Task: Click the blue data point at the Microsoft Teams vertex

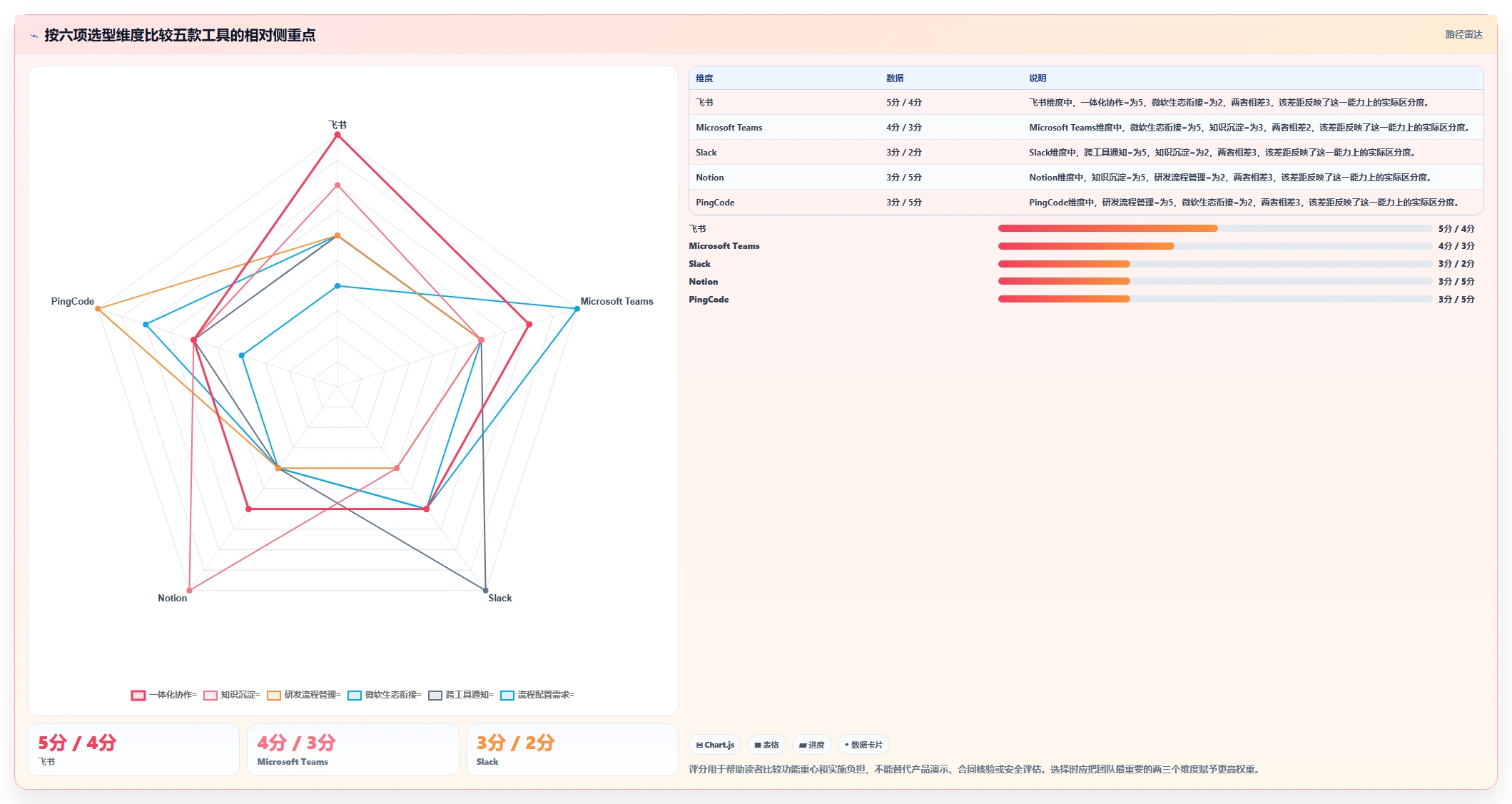Action: (577, 309)
